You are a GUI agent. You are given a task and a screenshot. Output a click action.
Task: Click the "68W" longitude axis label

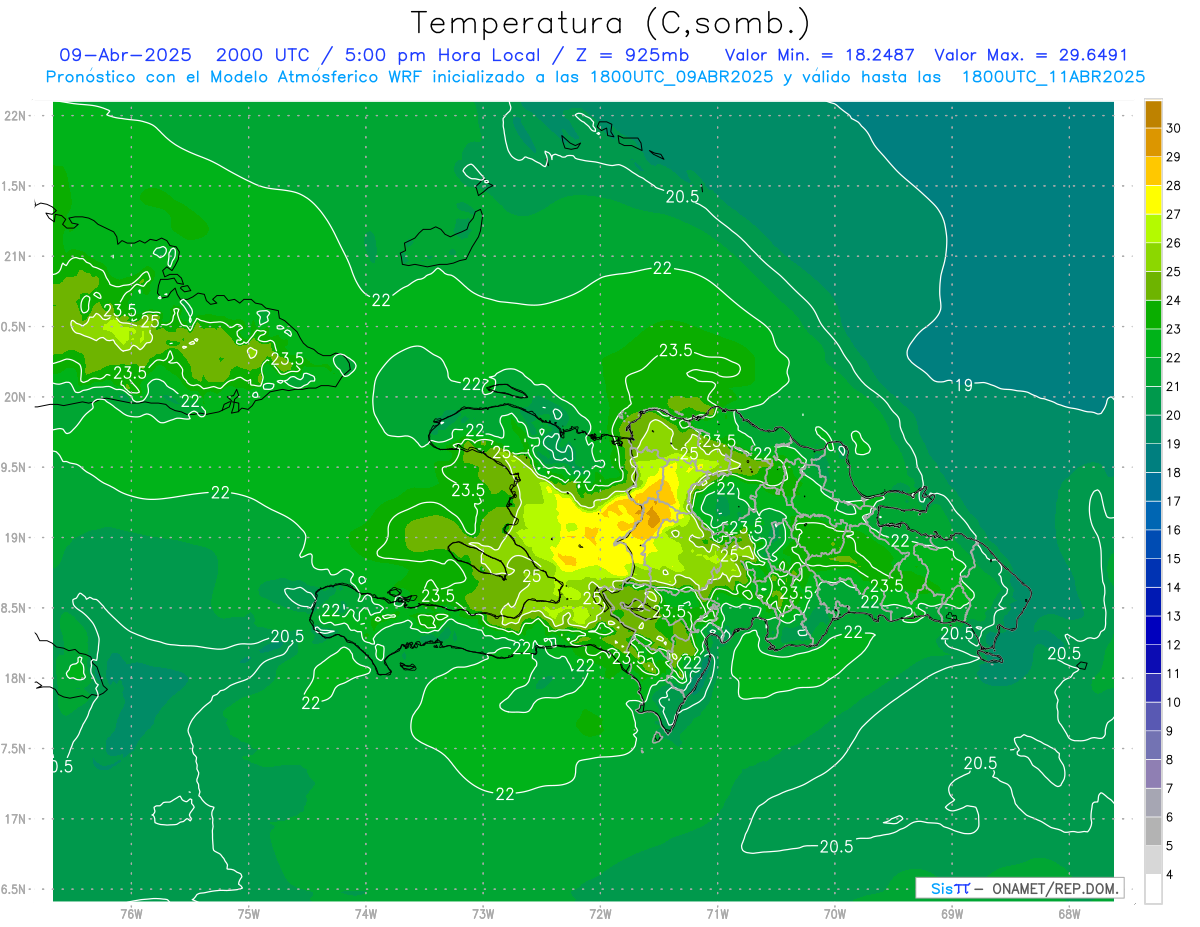(1069, 913)
